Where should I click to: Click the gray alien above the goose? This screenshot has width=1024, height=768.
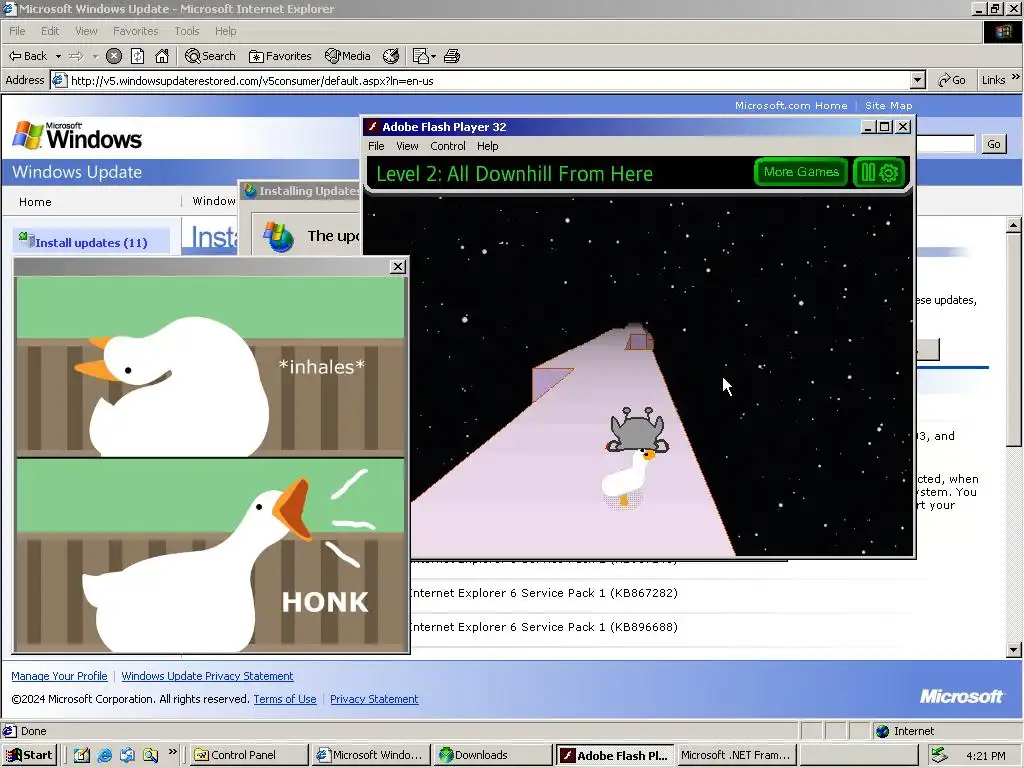point(637,429)
